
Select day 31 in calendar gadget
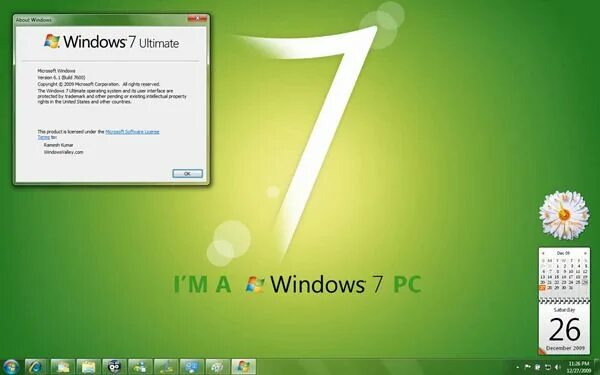(571, 288)
